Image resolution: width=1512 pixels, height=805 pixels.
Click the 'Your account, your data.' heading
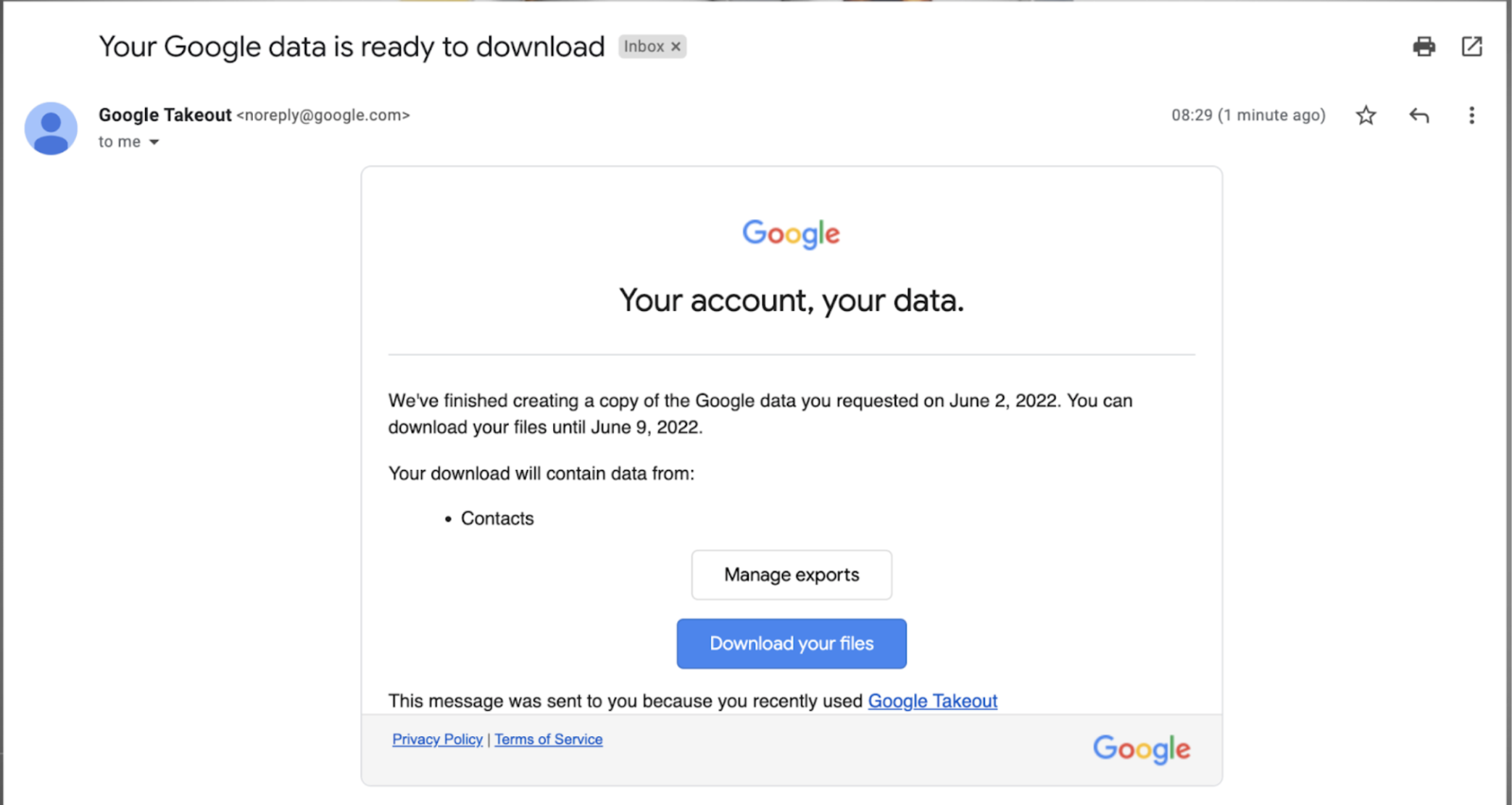click(x=791, y=300)
